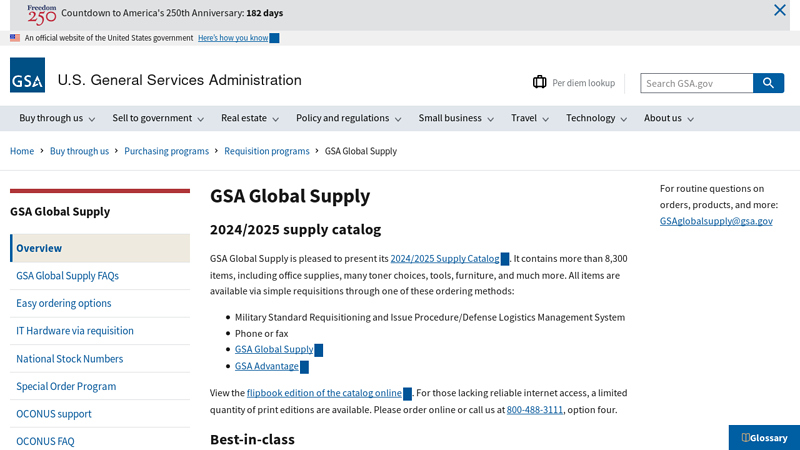Click U.S. General Services Administration title
The image size is (800, 450).
[180, 80]
